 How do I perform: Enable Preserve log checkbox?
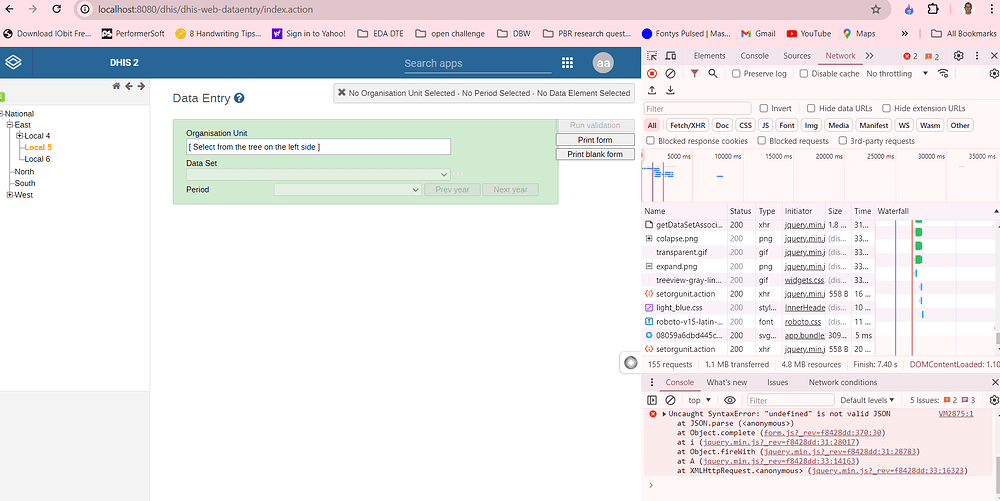point(736,74)
